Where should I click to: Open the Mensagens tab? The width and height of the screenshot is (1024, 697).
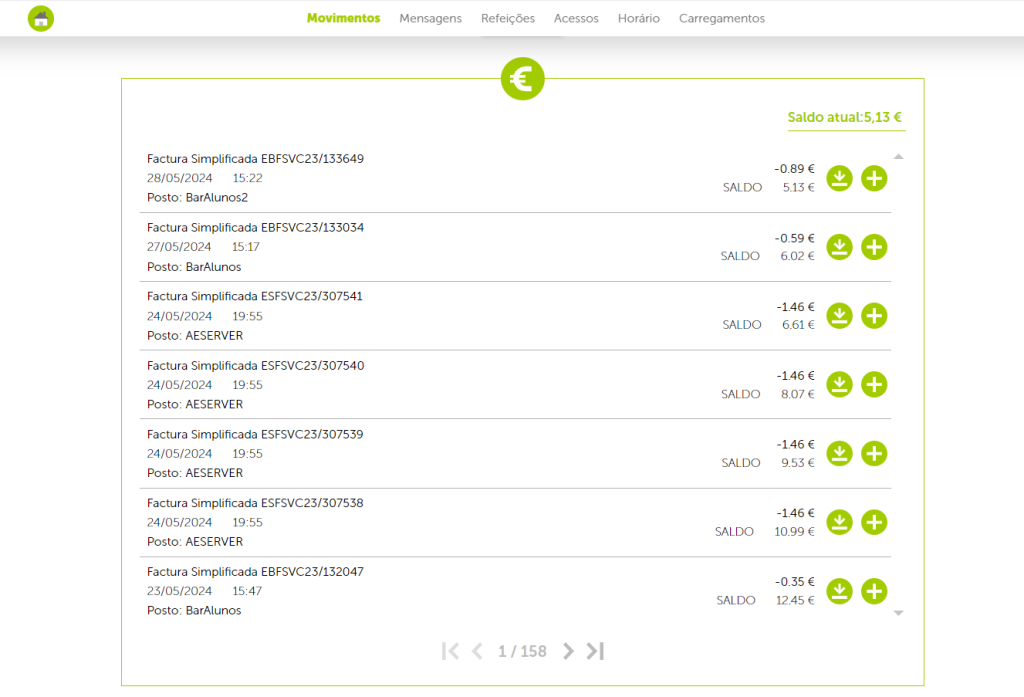(x=430, y=18)
